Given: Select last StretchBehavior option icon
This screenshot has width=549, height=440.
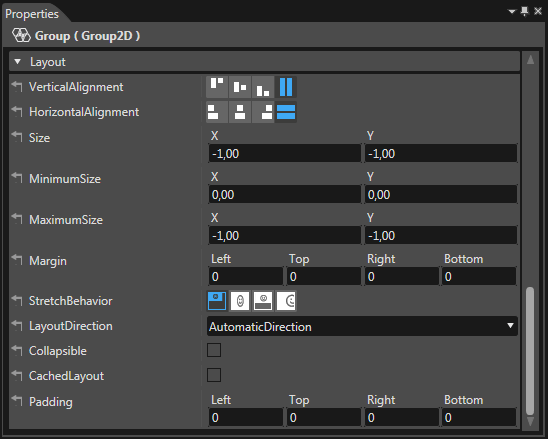Looking at the screenshot, I should (x=286, y=301).
